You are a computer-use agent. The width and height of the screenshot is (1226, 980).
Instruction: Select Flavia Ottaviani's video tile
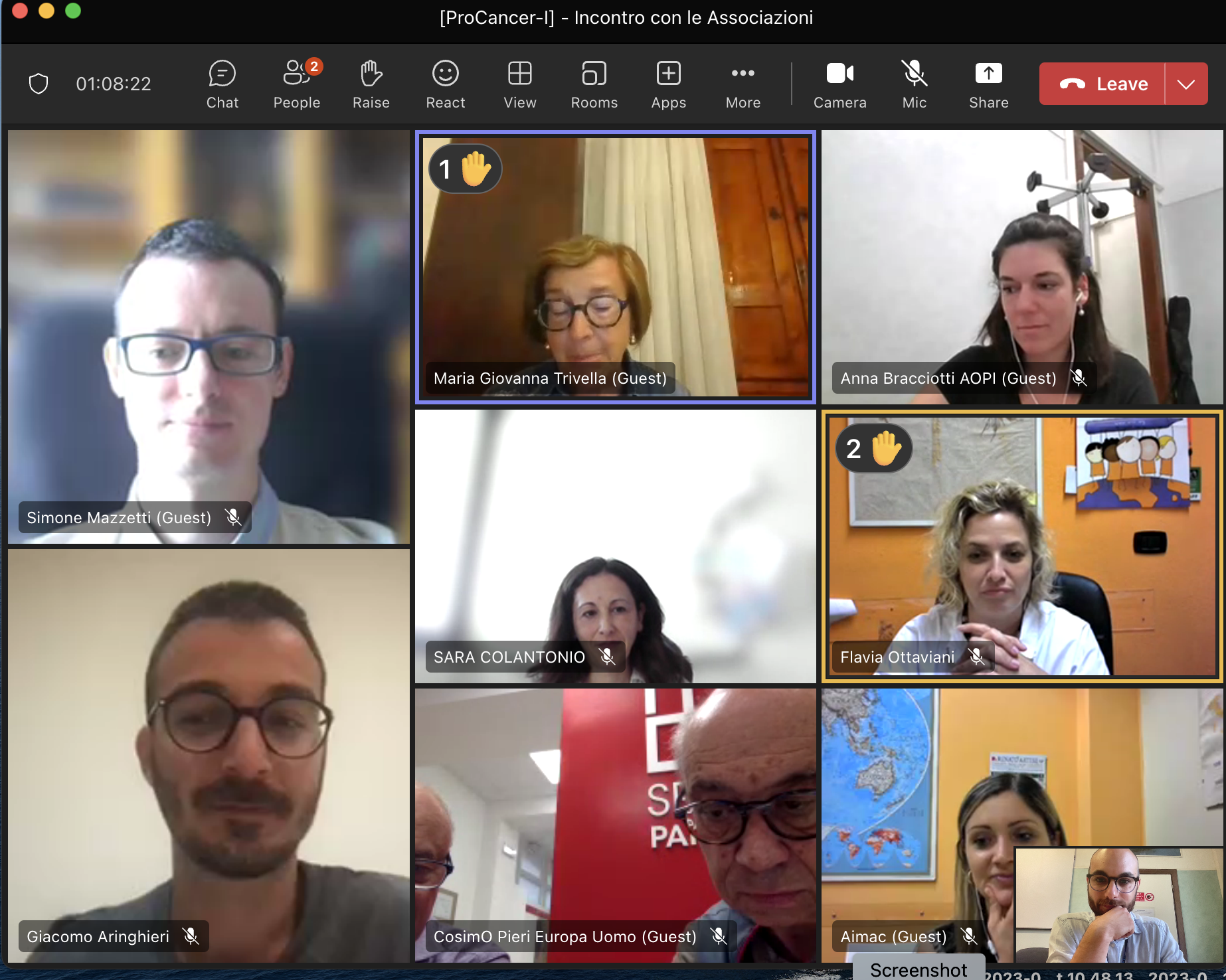[x=1022, y=546]
